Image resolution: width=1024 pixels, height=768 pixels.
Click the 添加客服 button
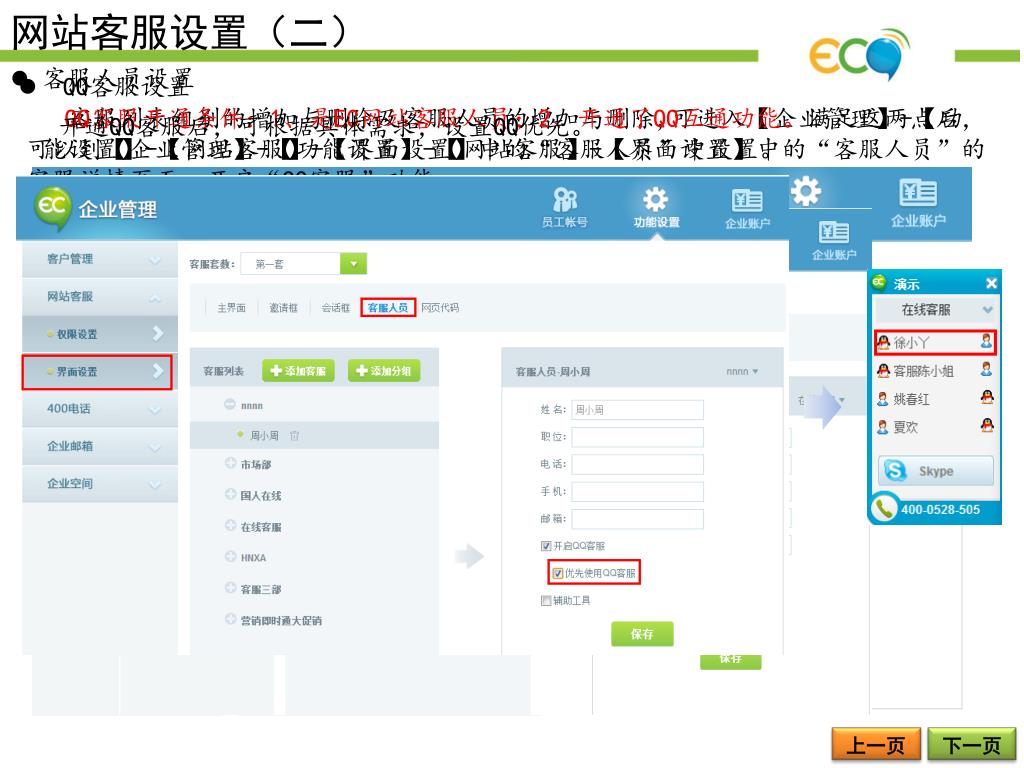(x=298, y=371)
